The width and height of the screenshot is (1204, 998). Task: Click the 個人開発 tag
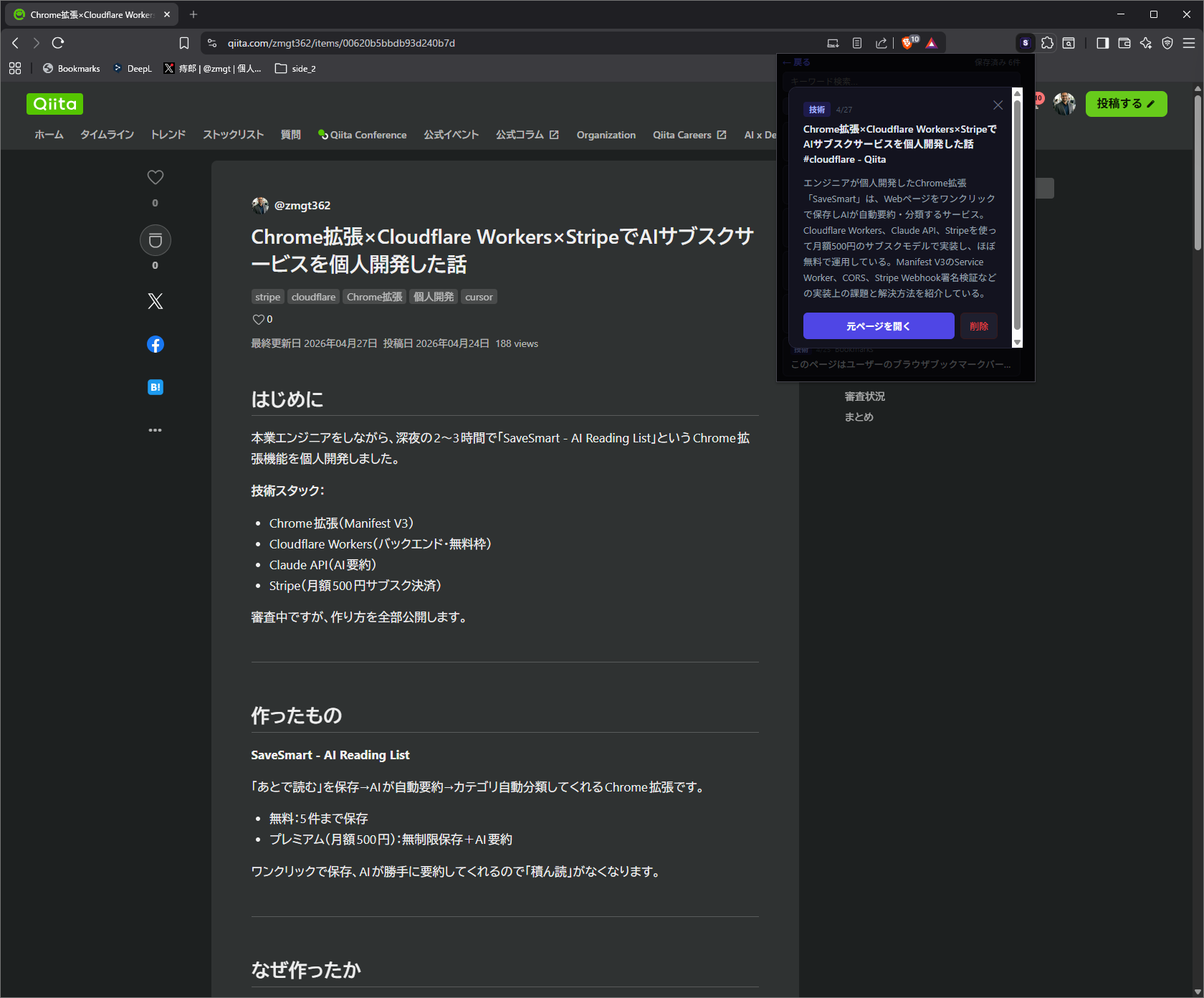[434, 297]
